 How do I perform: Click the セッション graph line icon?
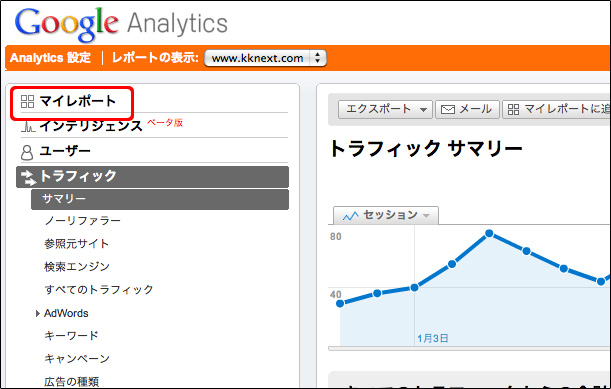350,216
